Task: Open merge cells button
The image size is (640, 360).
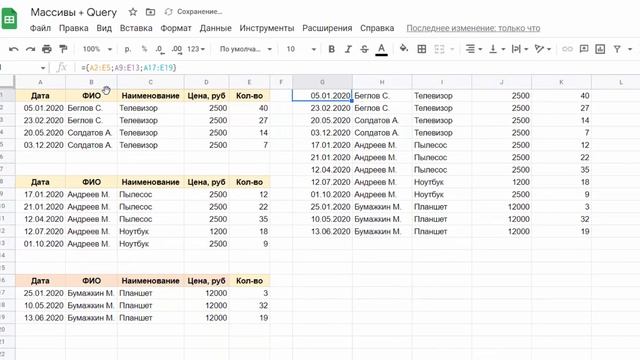Action: pos(439,49)
